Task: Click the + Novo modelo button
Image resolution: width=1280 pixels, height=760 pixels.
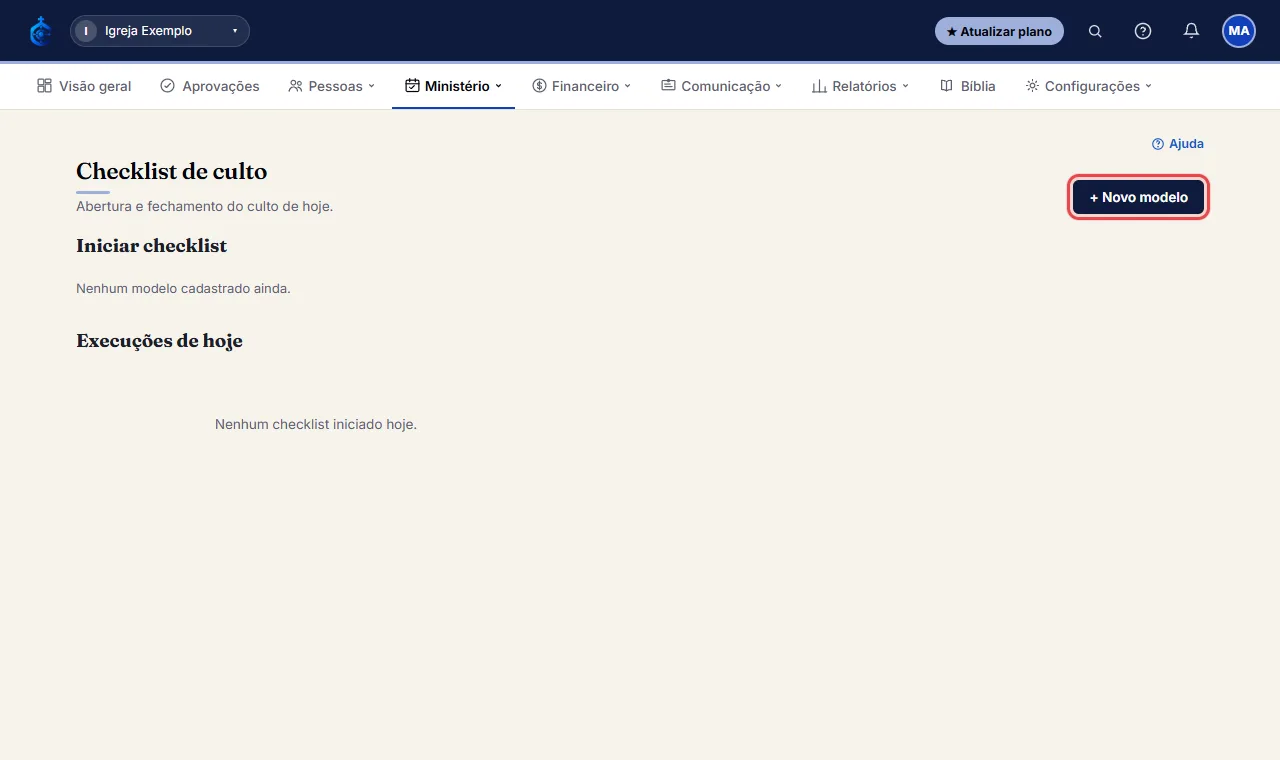Action: click(1139, 197)
